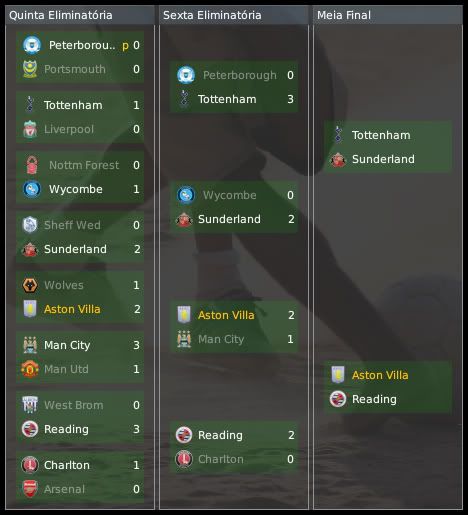Screen dimensions: 468x515
Task: Click the Liverpool club crest
Action: (30, 129)
